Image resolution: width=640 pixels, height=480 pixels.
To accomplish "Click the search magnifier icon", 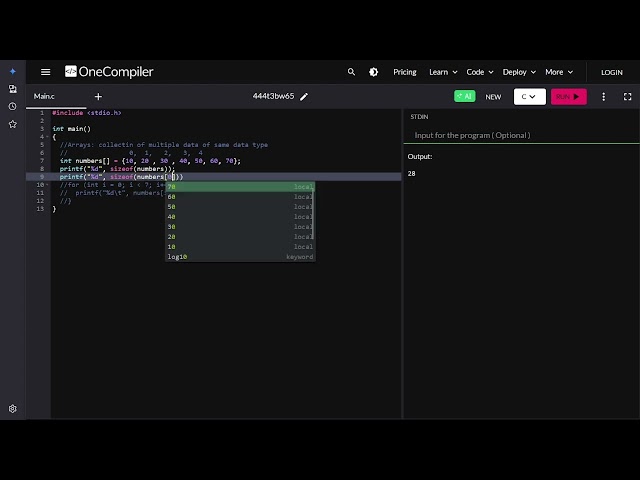I will click(x=351, y=72).
